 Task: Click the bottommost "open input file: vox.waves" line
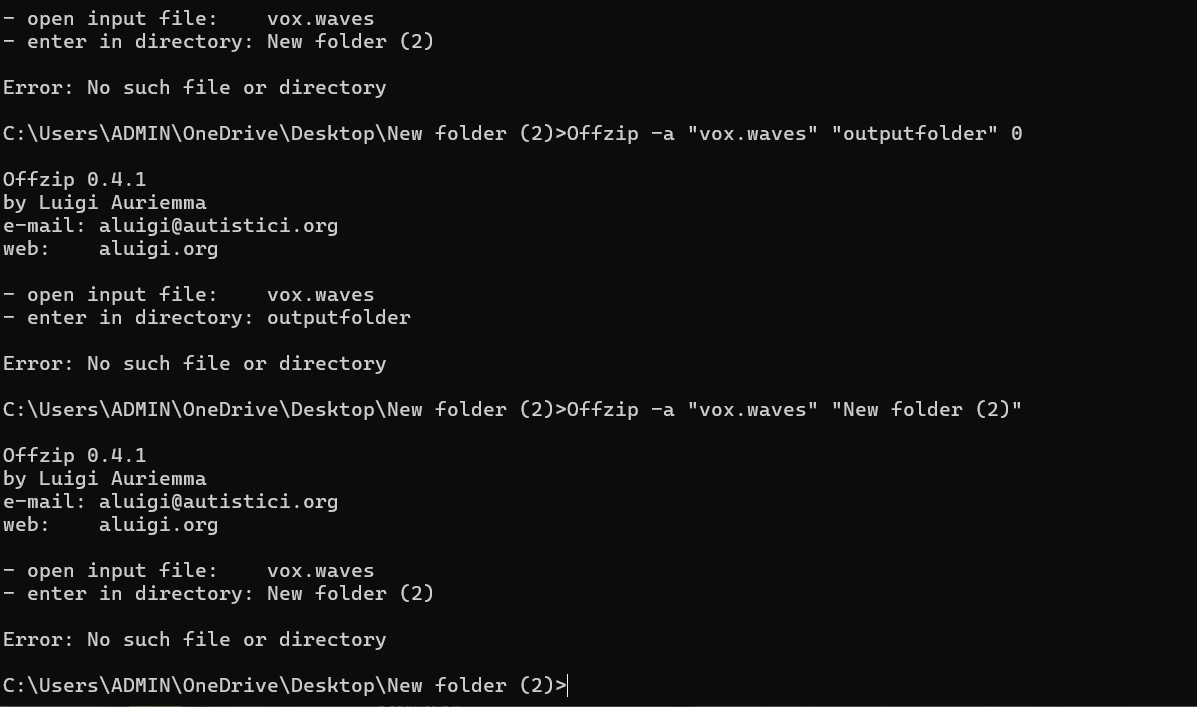(x=189, y=570)
